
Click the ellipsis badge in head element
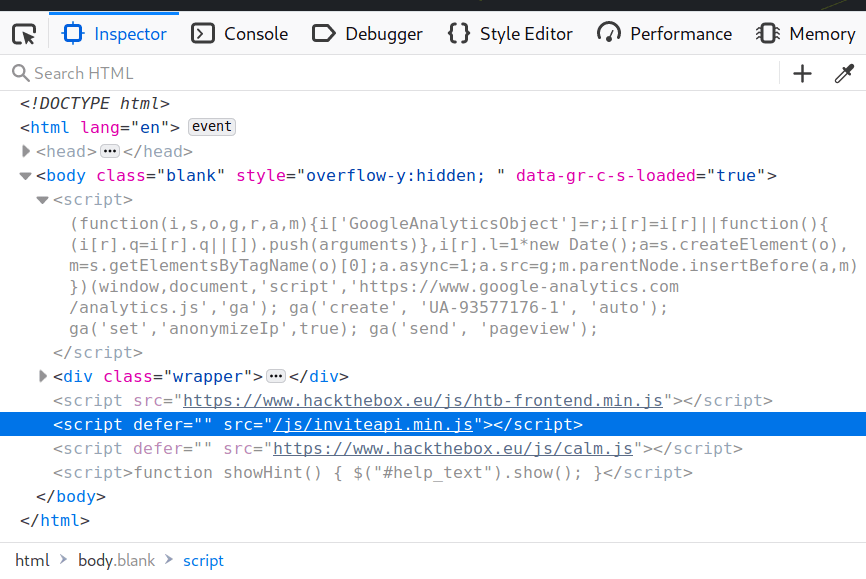pyautogui.click(x=110, y=151)
